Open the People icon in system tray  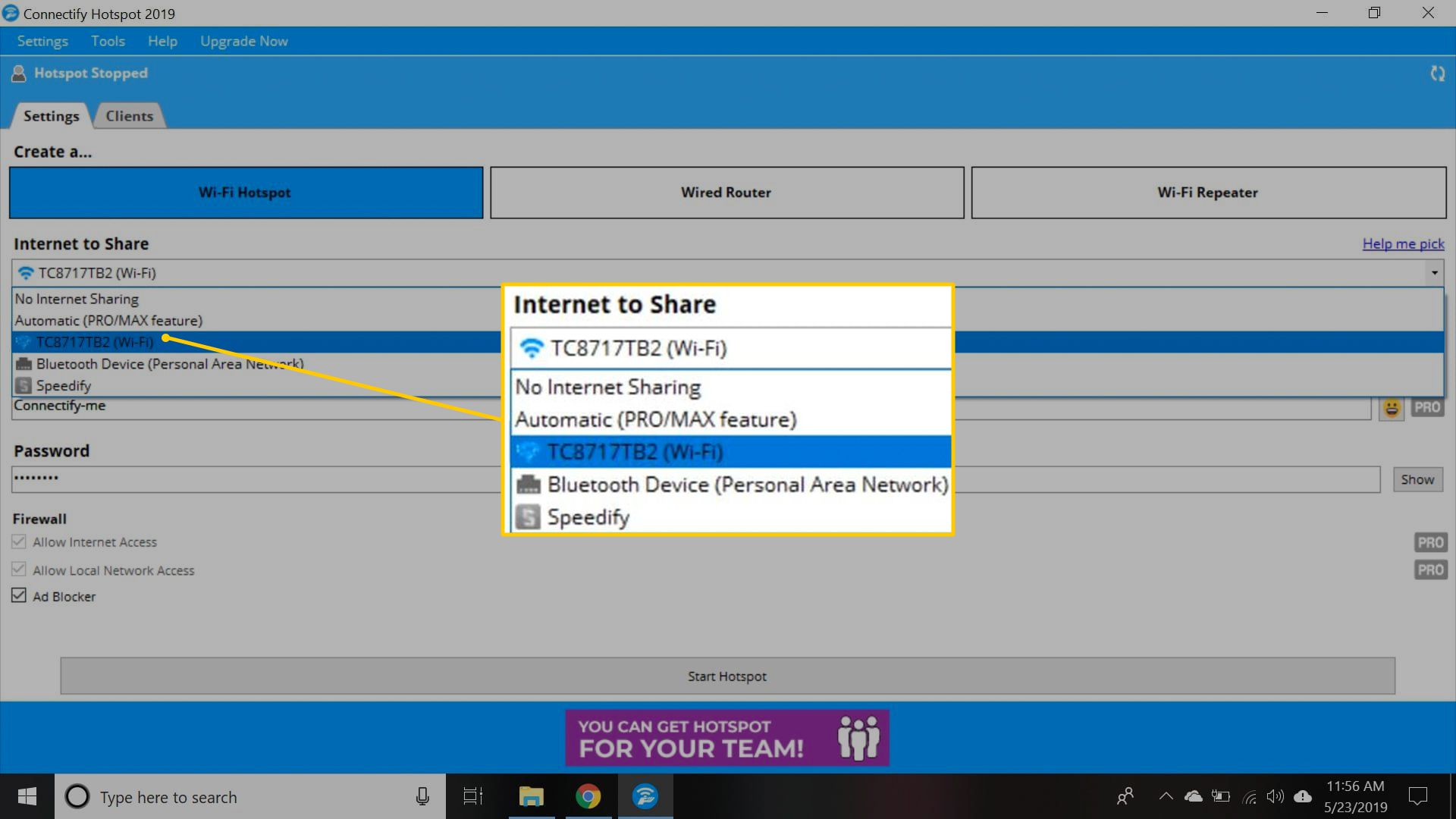tap(1125, 796)
